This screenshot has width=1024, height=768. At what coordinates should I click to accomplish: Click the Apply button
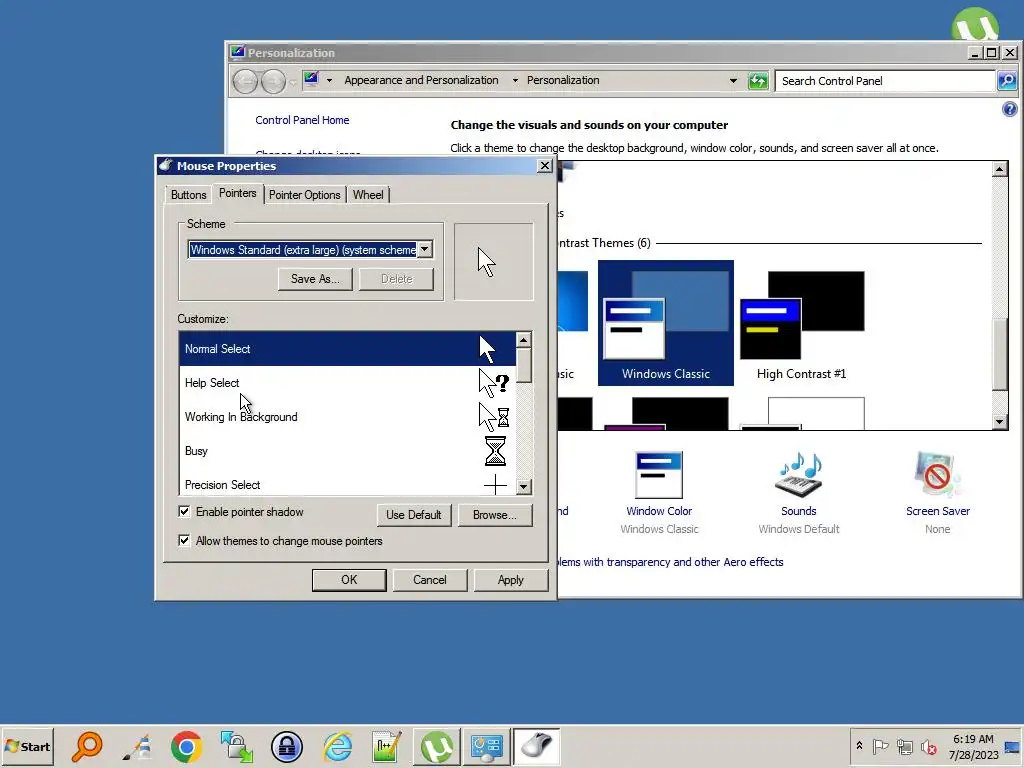[x=511, y=580]
